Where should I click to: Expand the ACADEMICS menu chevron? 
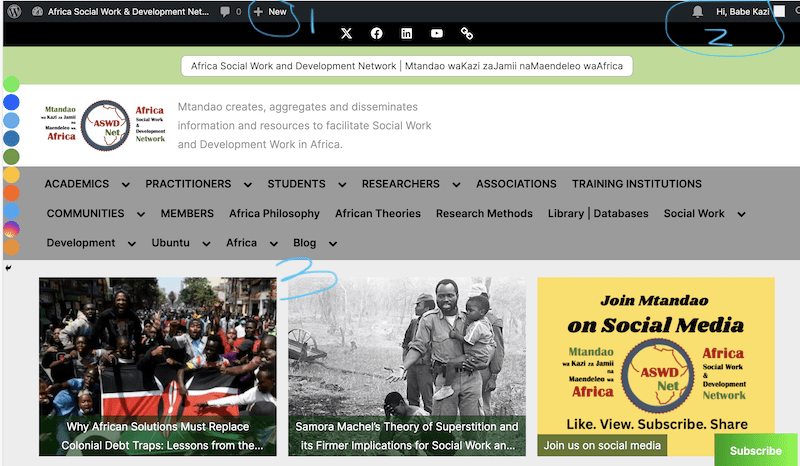click(126, 185)
